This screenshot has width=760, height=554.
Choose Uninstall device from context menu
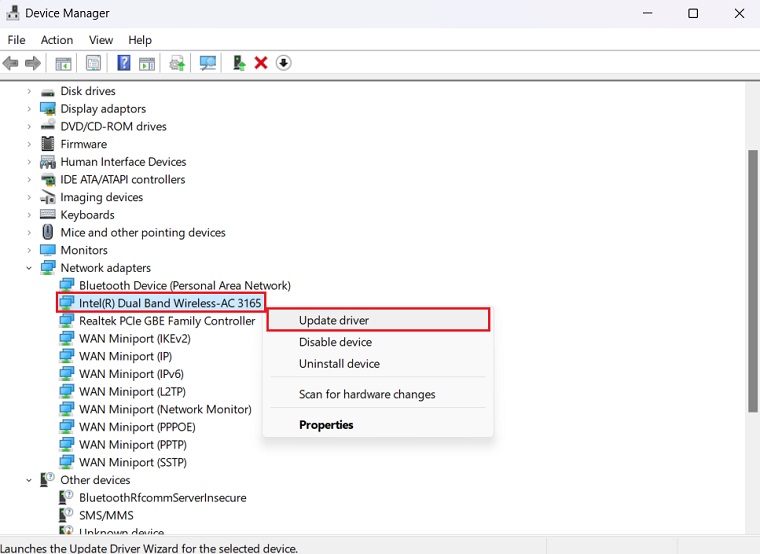[x=339, y=364]
